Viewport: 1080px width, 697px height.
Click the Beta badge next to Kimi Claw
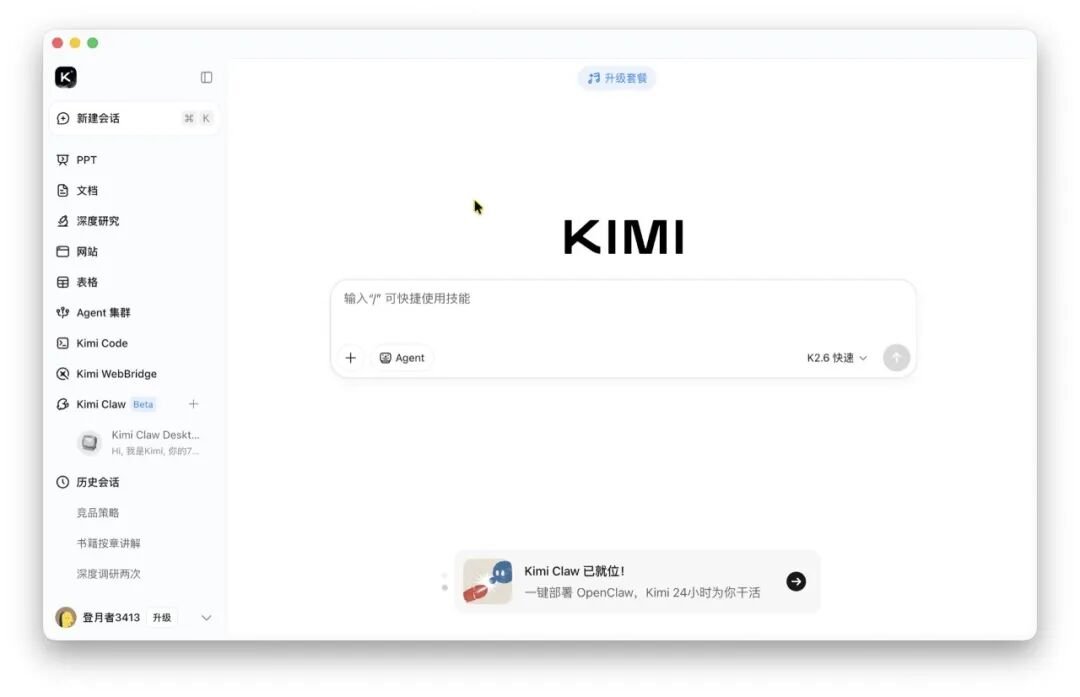143,404
